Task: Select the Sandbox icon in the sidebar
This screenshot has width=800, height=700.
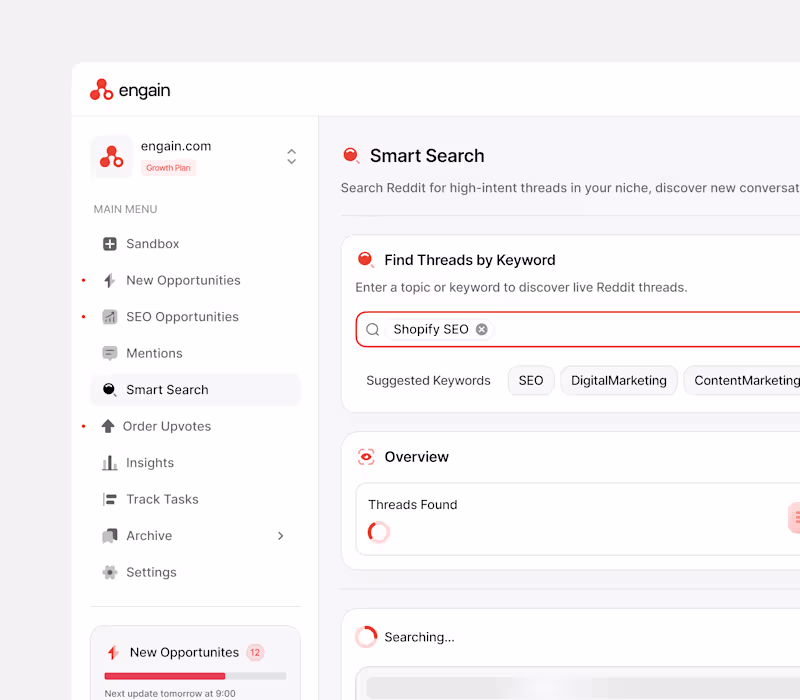Action: pos(108,243)
